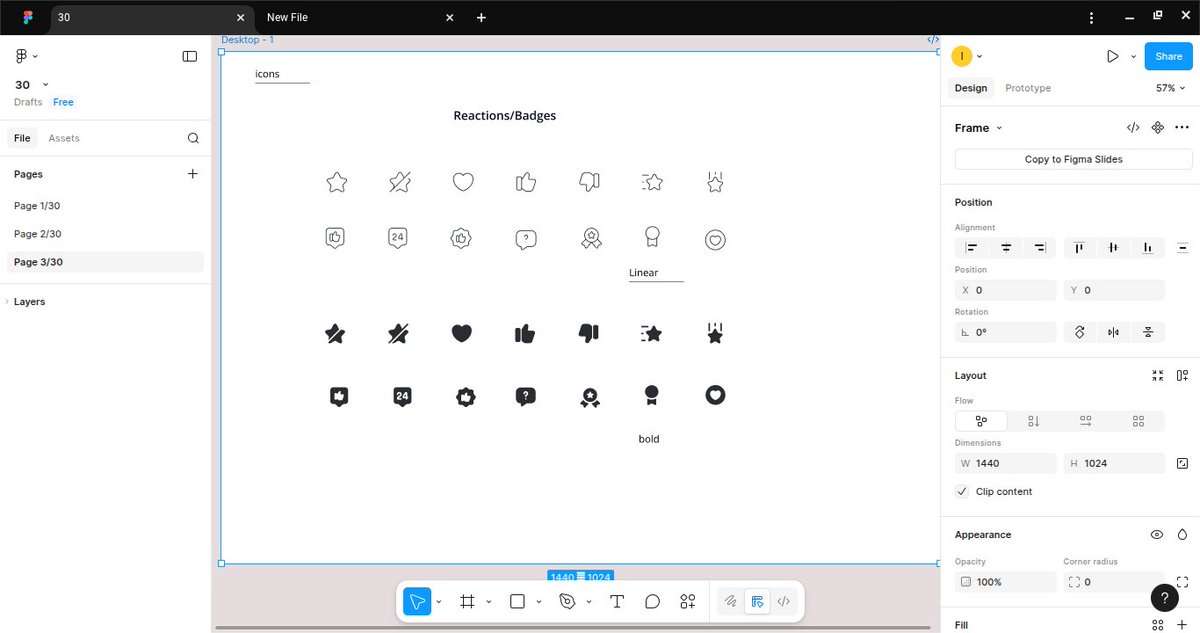Switch to Draw mode in toolbar
This screenshot has width=1200, height=633.
click(x=731, y=601)
